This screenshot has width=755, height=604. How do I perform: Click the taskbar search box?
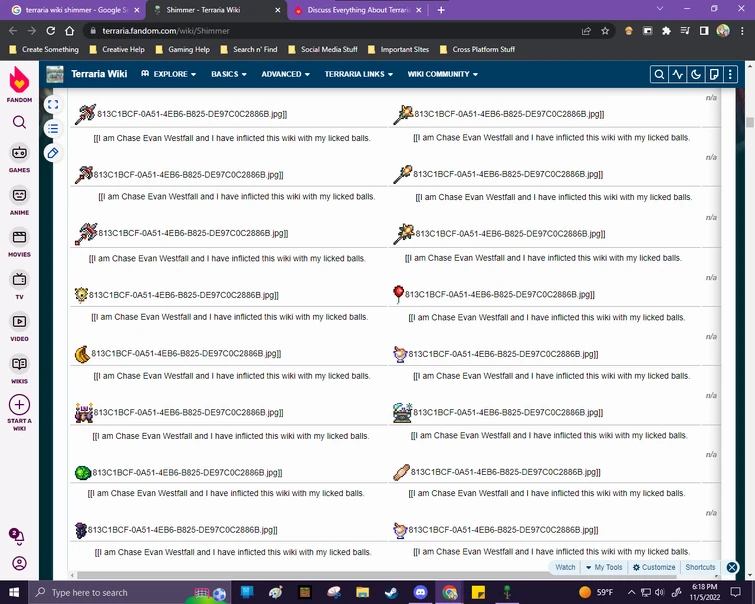pyautogui.click(x=130, y=592)
